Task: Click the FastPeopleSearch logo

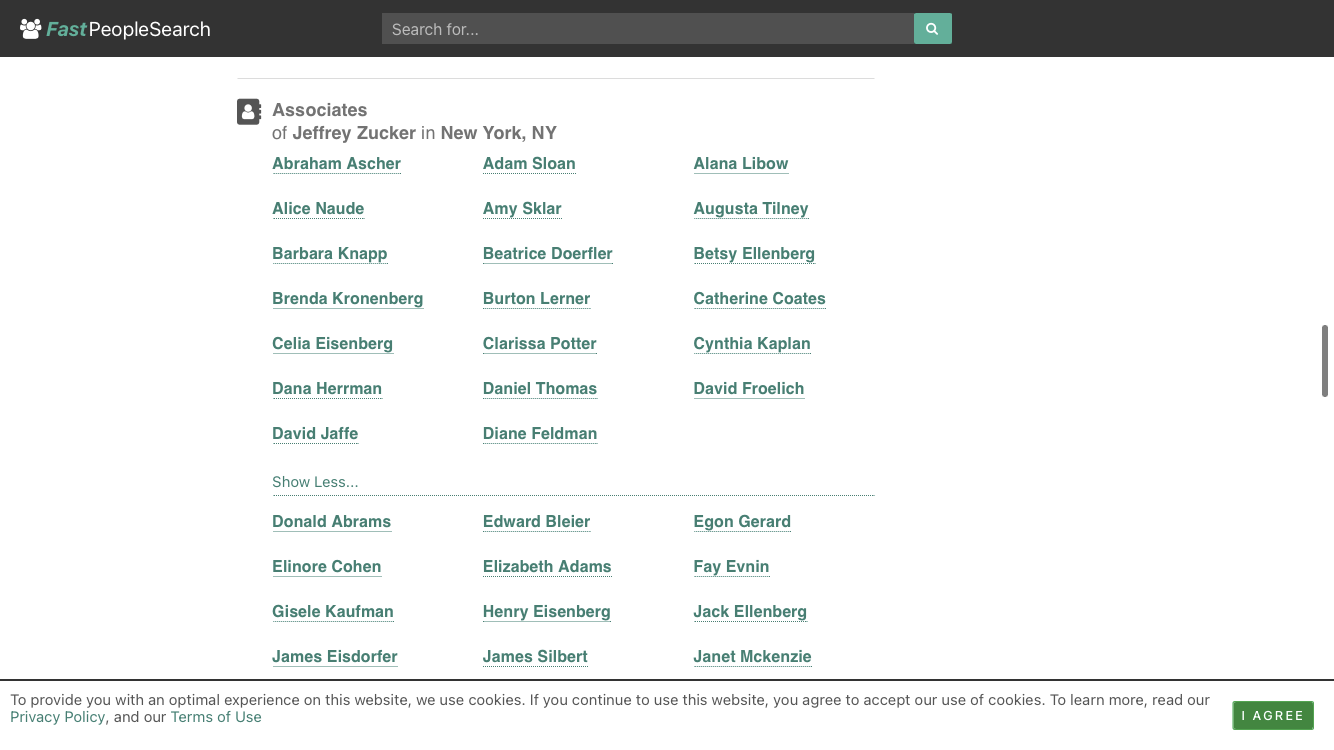Action: (115, 29)
